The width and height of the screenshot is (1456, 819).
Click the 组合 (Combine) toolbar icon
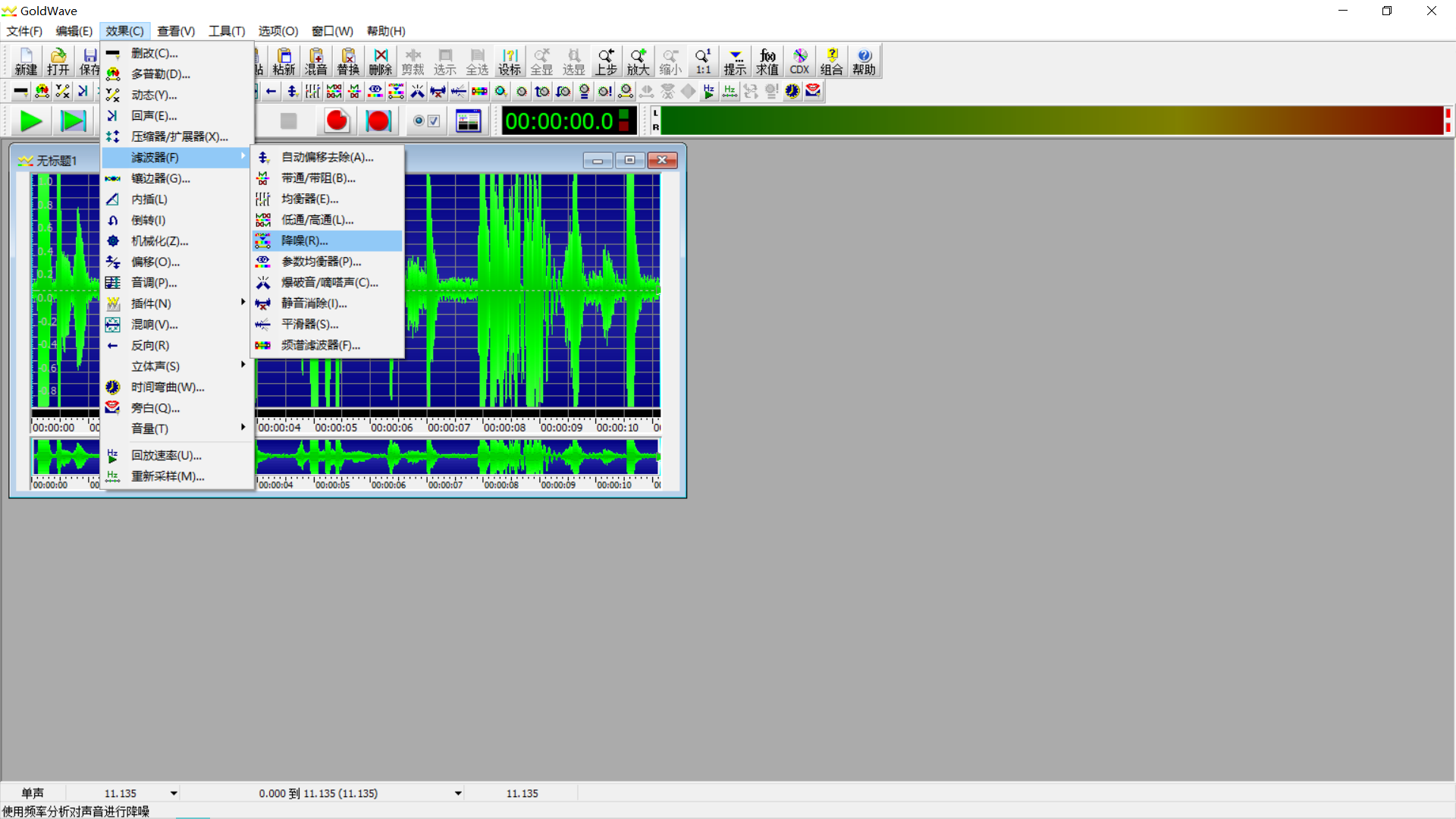pos(832,61)
